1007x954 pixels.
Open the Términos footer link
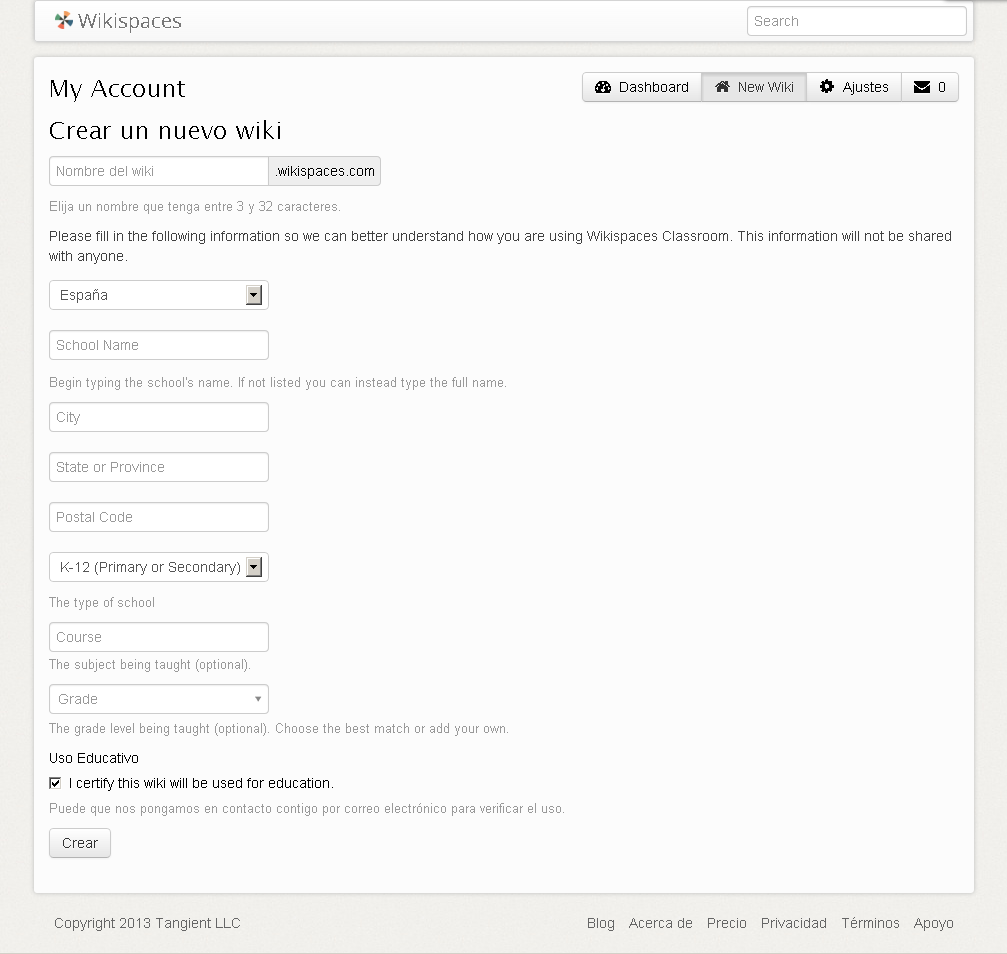(870, 923)
